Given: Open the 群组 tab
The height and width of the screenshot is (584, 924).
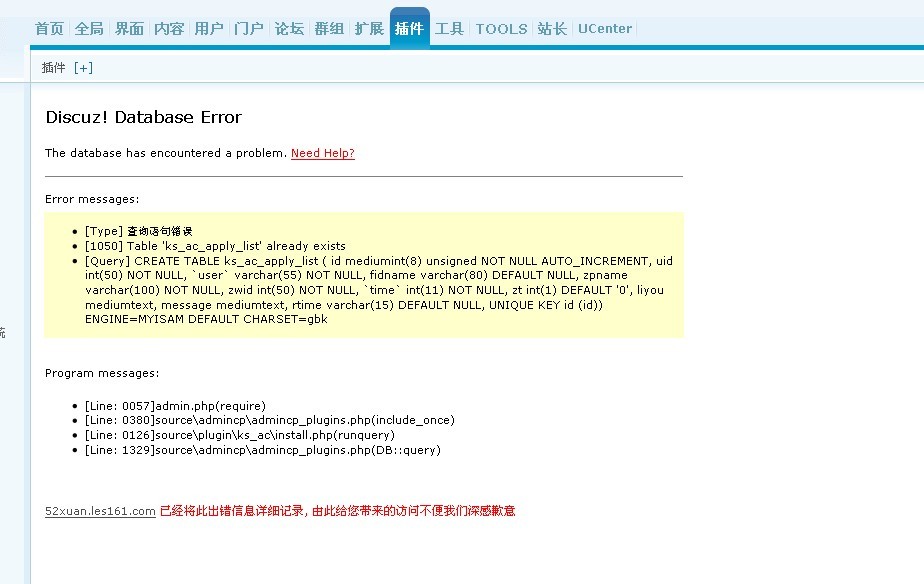Looking at the screenshot, I should point(329,28).
